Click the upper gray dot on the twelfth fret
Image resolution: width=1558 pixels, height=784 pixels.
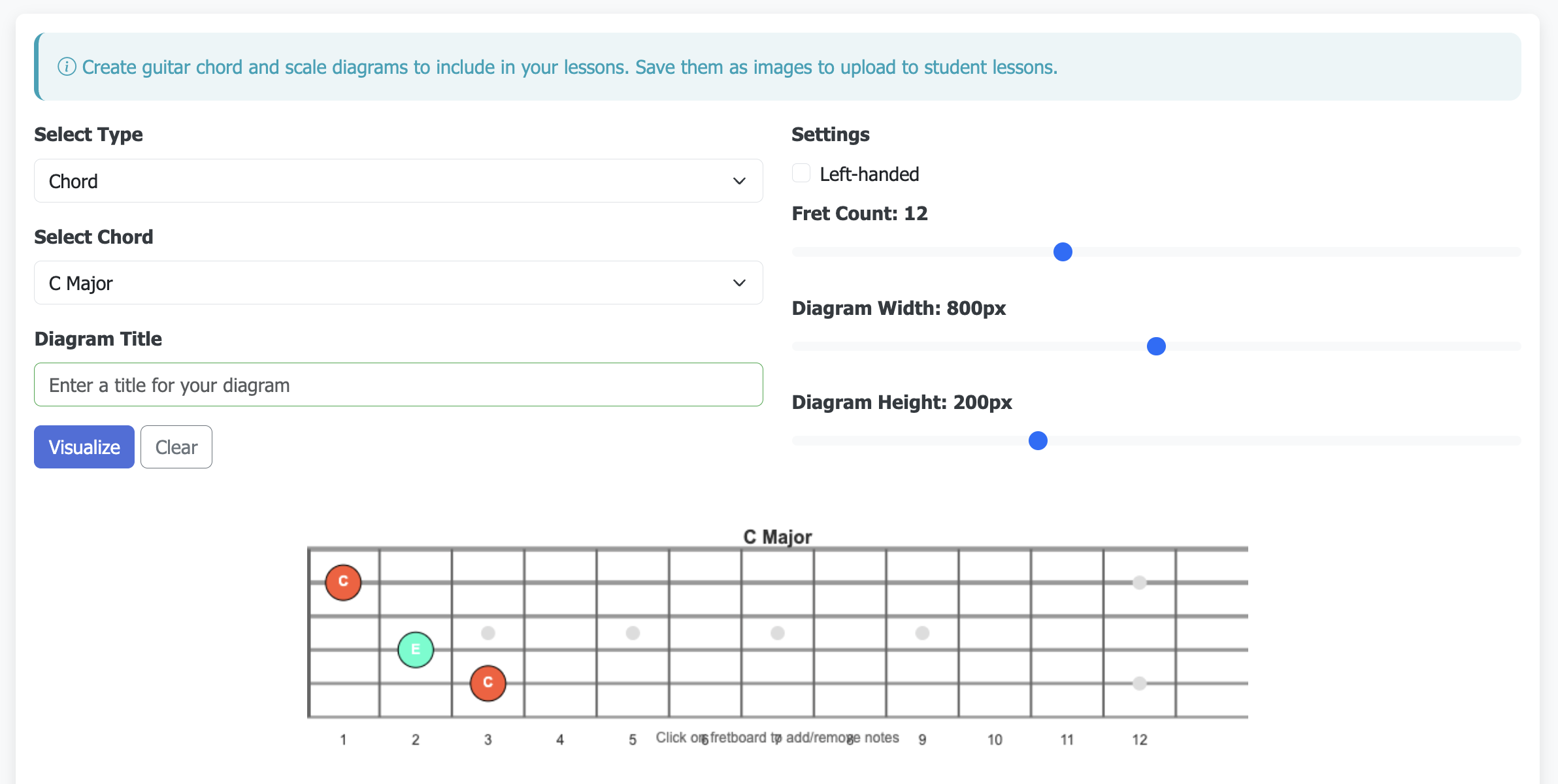click(x=1139, y=582)
